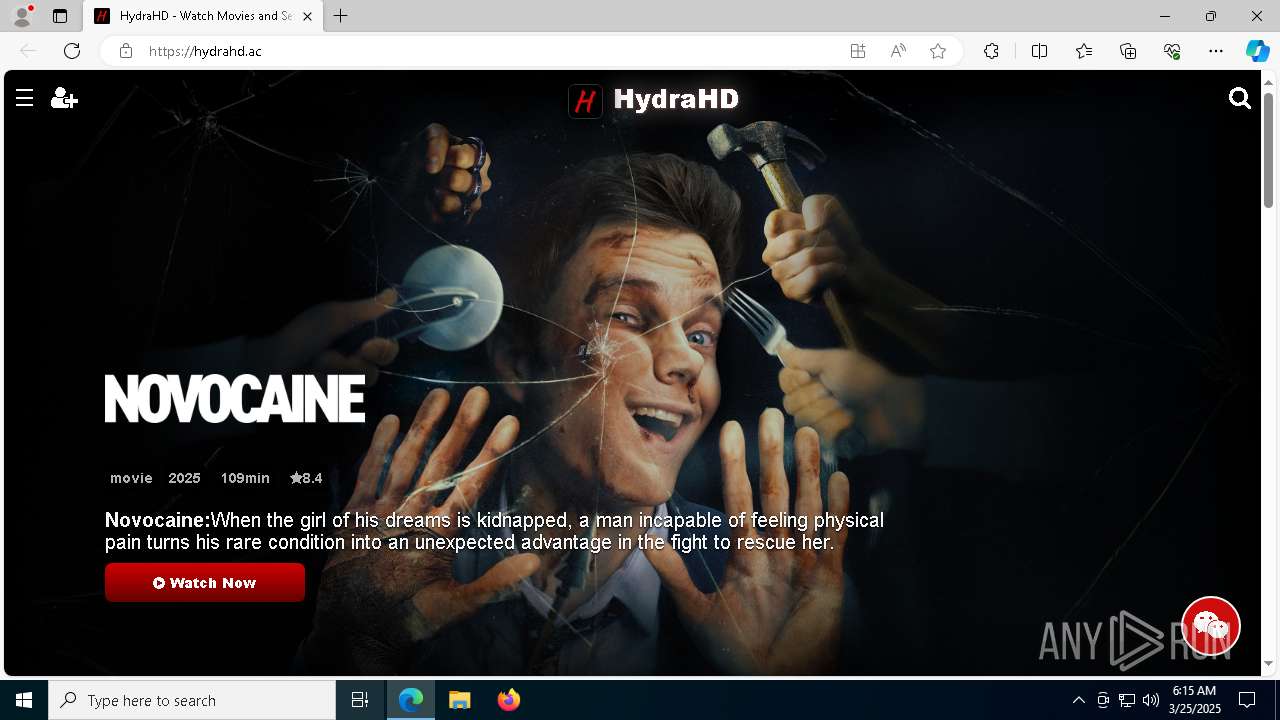Select the HydraHD browser tab
This screenshot has width=1280, height=720.
click(203, 16)
